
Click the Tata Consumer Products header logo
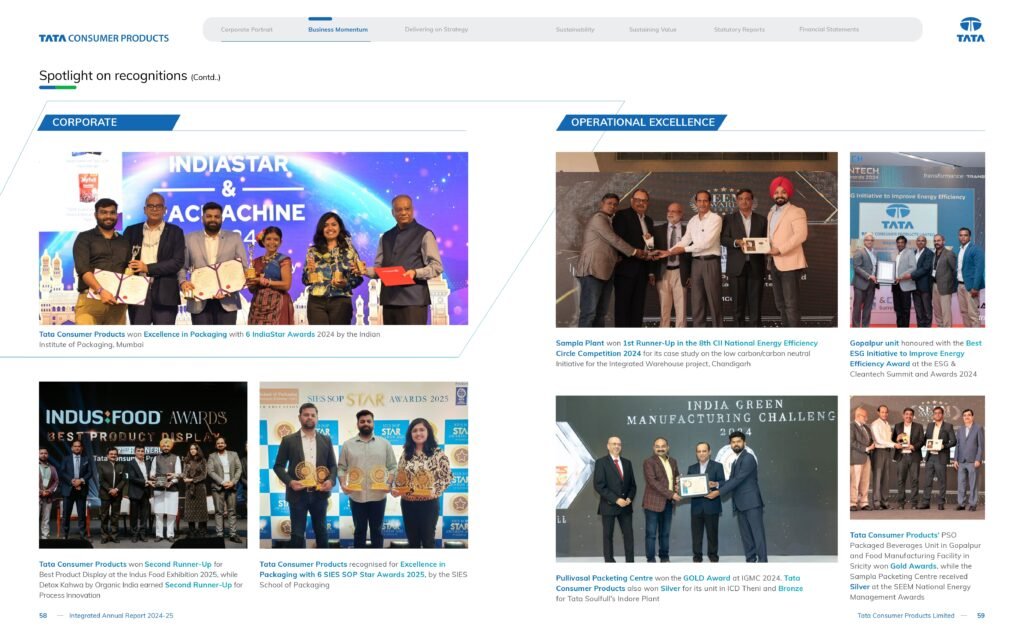(104, 39)
